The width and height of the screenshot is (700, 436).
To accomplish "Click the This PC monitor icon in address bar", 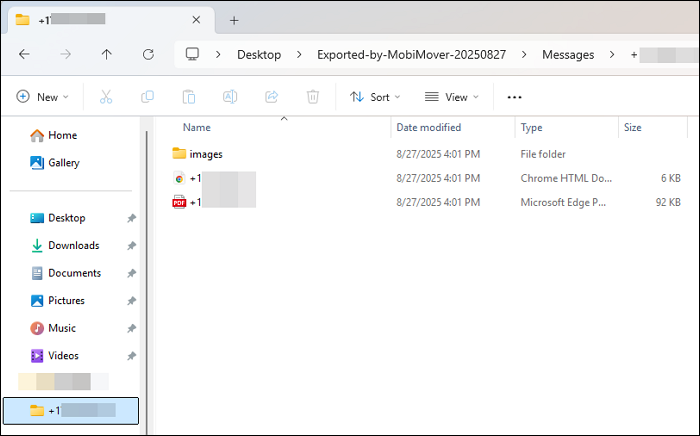I will click(192, 54).
